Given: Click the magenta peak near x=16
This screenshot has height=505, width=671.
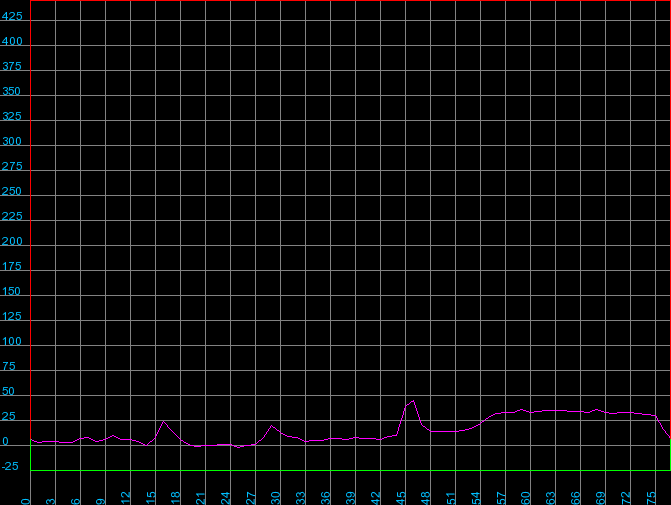Looking at the screenshot, I should click(x=164, y=421).
